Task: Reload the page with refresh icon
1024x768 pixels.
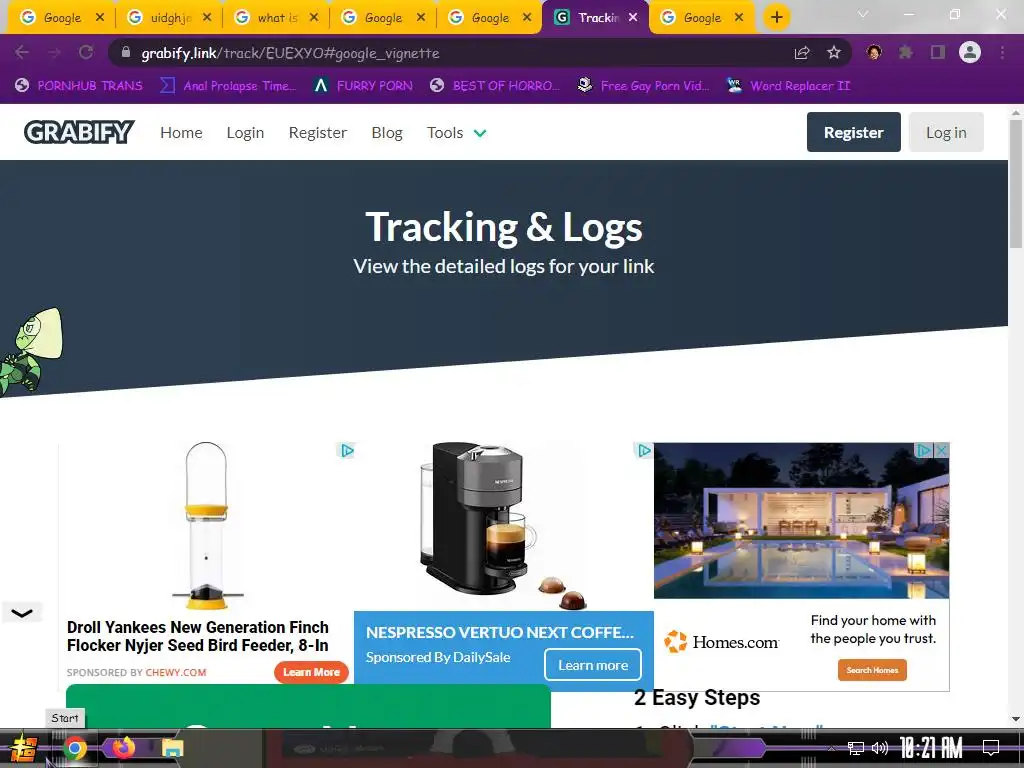Action: [86, 52]
